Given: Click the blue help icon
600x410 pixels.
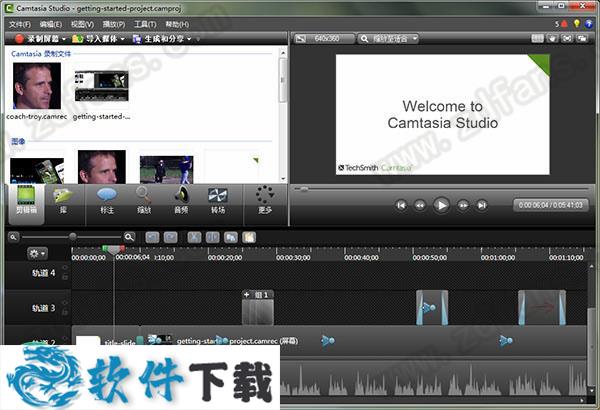Looking at the screenshot, I should tap(589, 24).
